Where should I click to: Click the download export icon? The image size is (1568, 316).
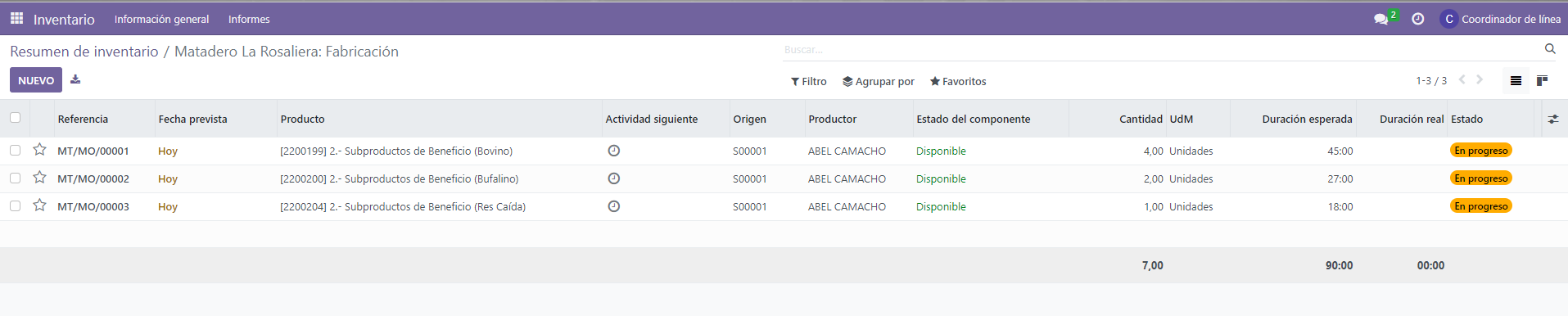75,79
